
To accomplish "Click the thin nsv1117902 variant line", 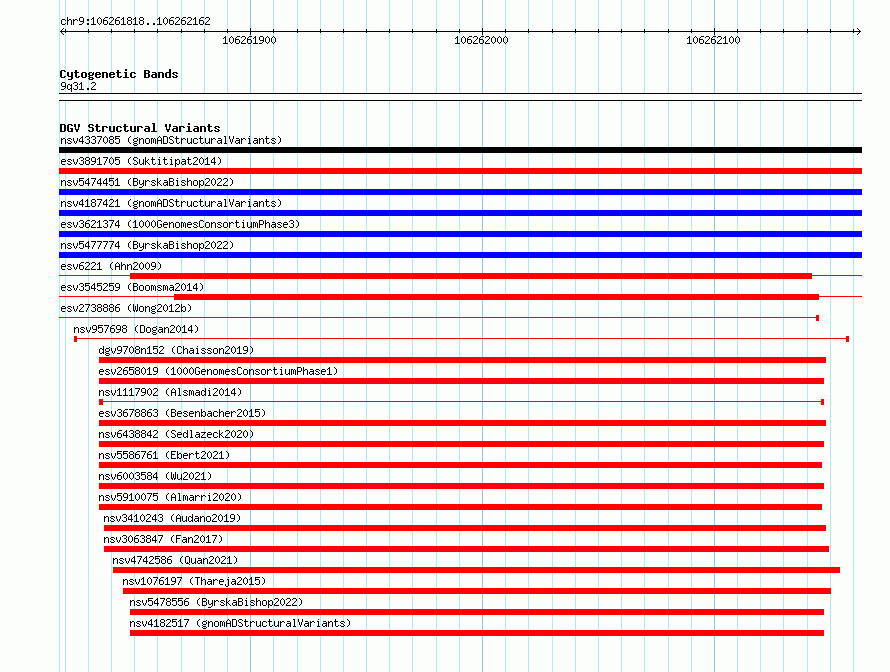I will tap(461, 402).
